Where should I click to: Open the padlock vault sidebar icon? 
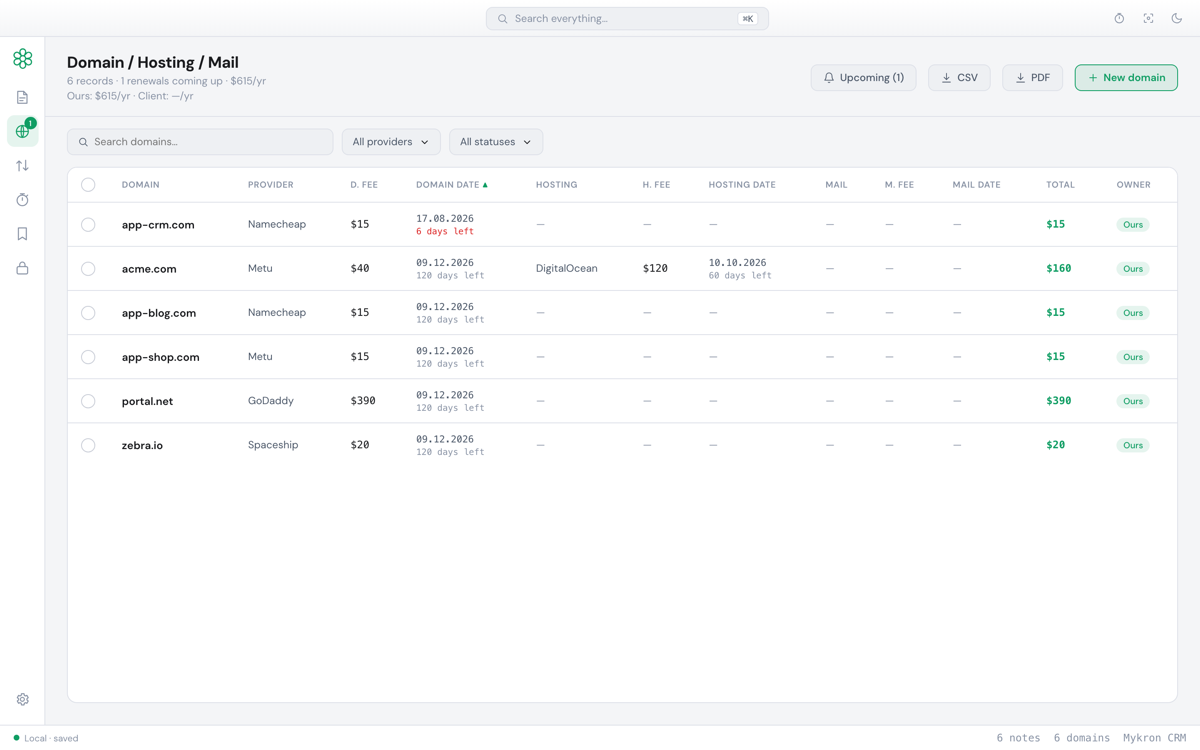pyautogui.click(x=22, y=268)
